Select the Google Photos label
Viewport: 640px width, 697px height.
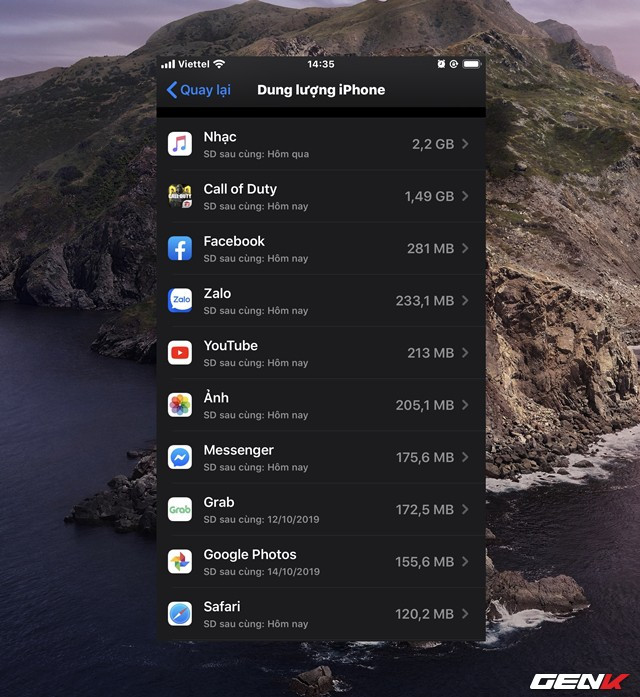[250, 555]
